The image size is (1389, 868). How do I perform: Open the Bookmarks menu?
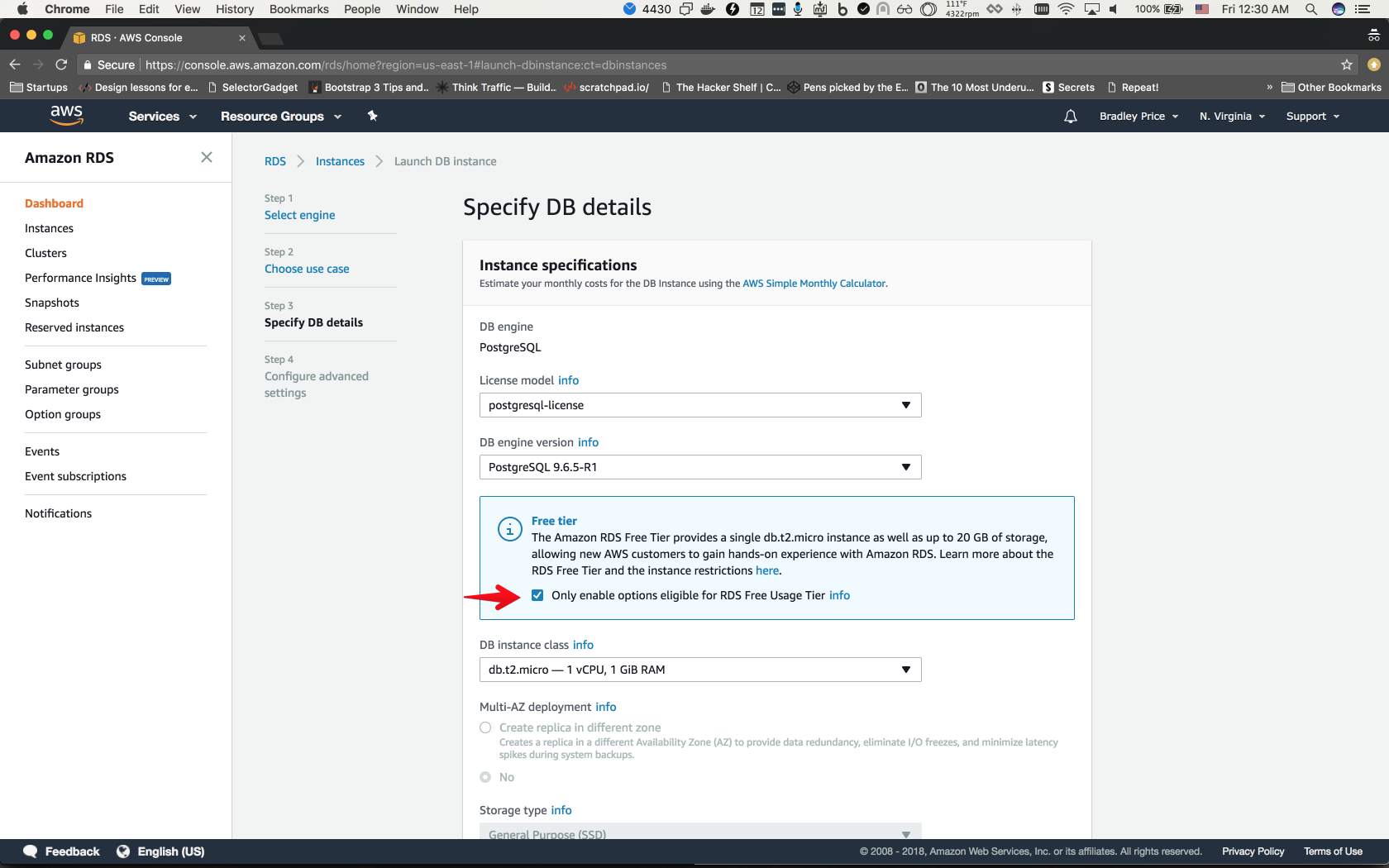299,9
